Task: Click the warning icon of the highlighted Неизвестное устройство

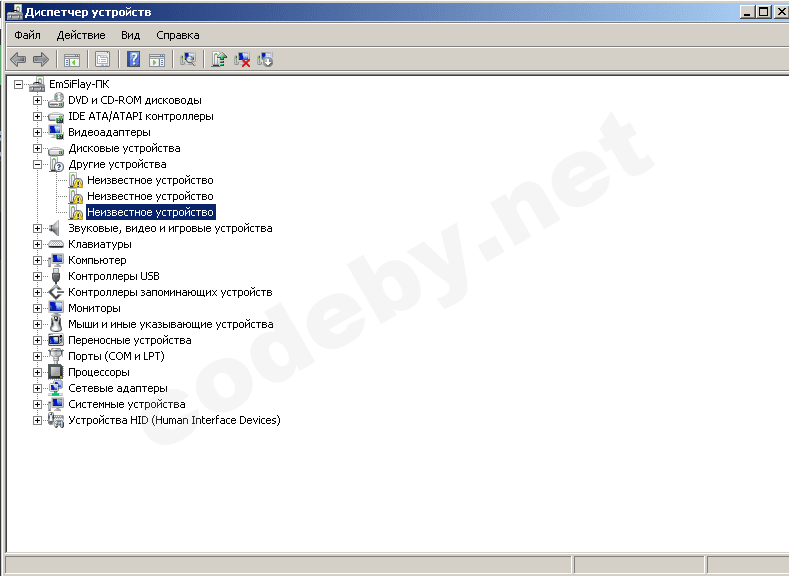Action: click(75, 212)
